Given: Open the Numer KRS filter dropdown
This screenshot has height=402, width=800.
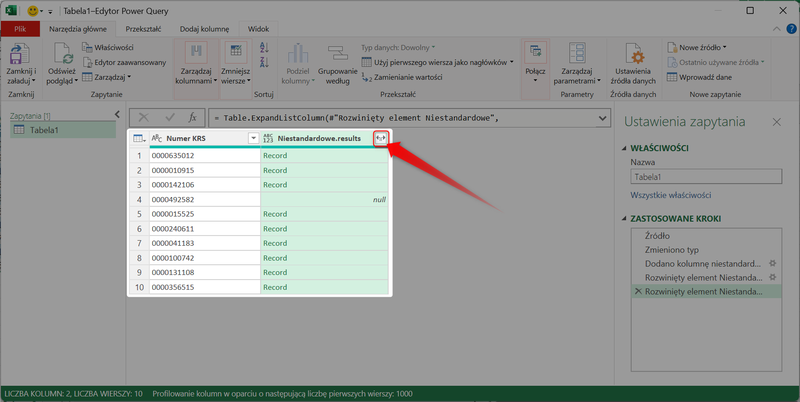Looking at the screenshot, I should (253, 138).
